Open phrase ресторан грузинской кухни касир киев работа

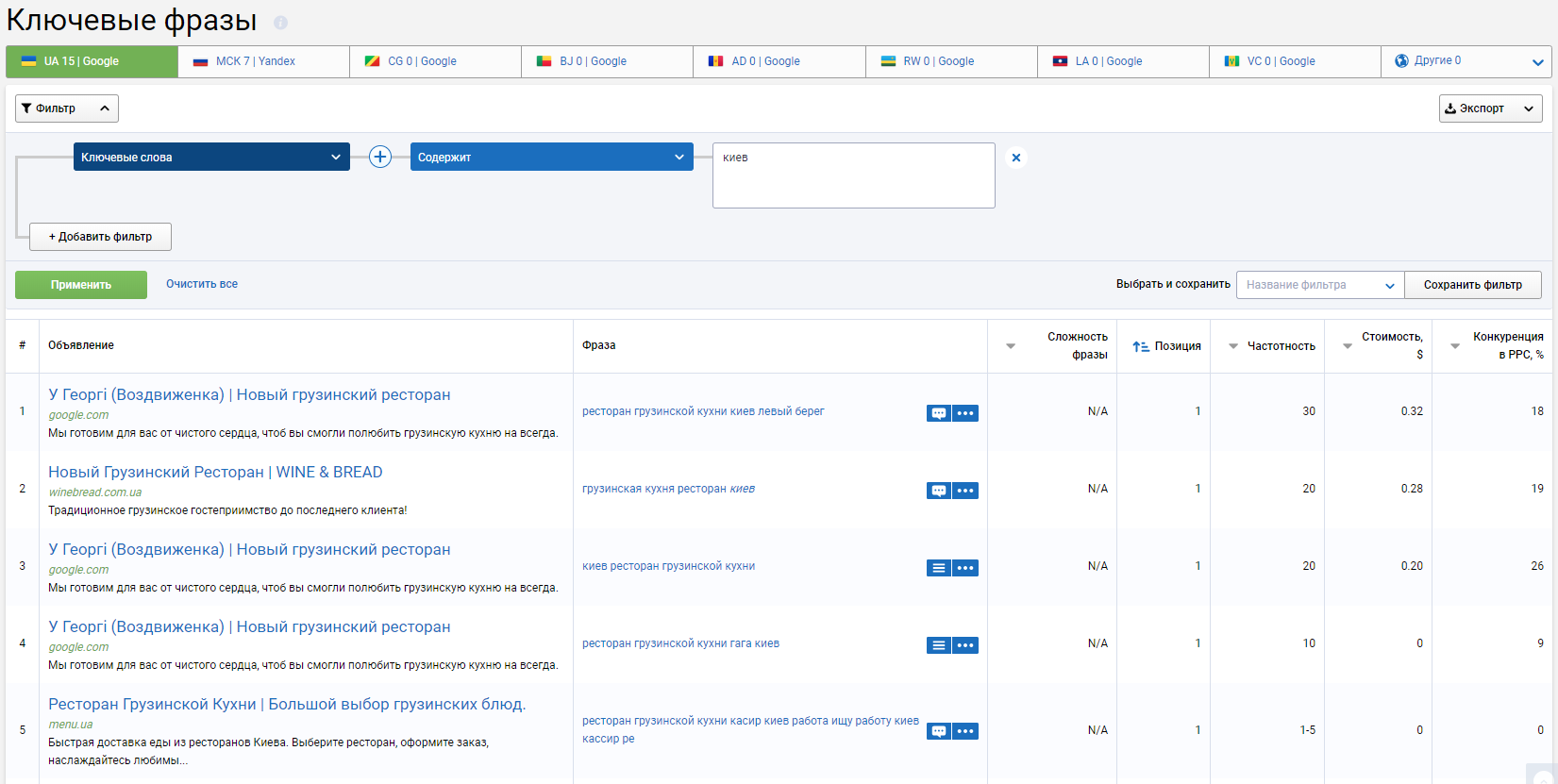click(750, 729)
